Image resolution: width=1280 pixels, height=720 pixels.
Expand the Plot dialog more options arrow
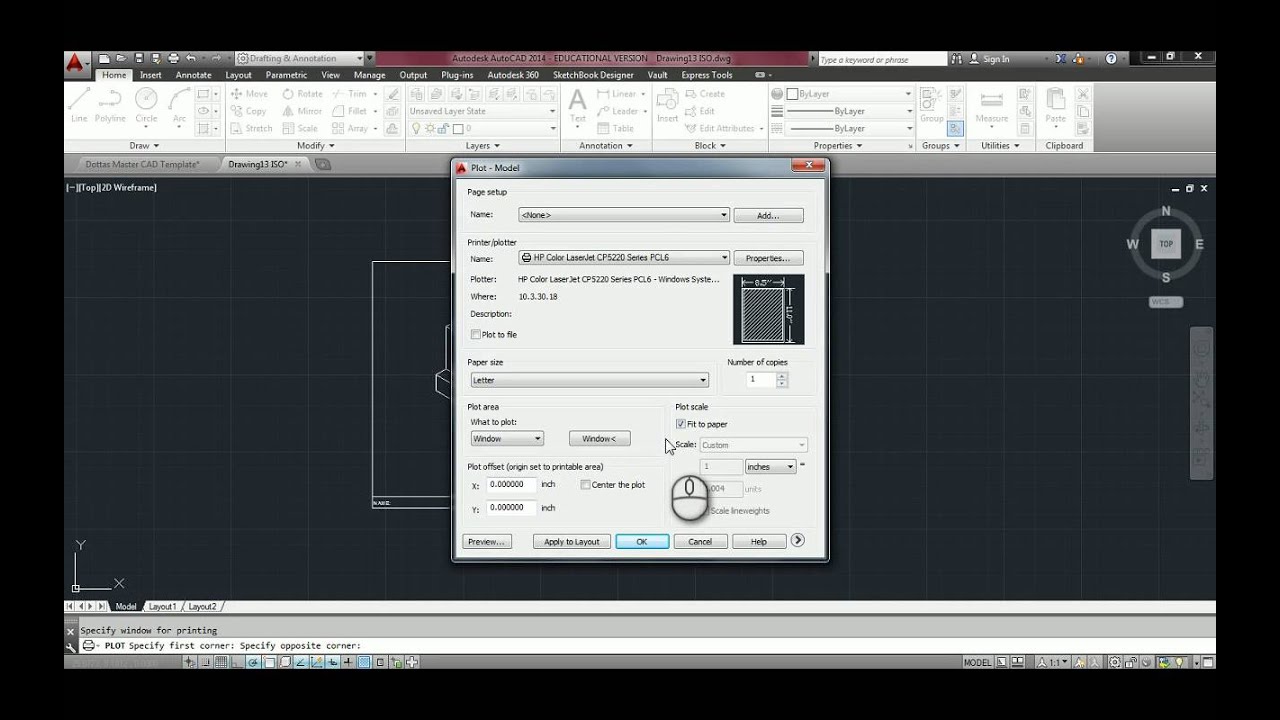[x=797, y=540]
